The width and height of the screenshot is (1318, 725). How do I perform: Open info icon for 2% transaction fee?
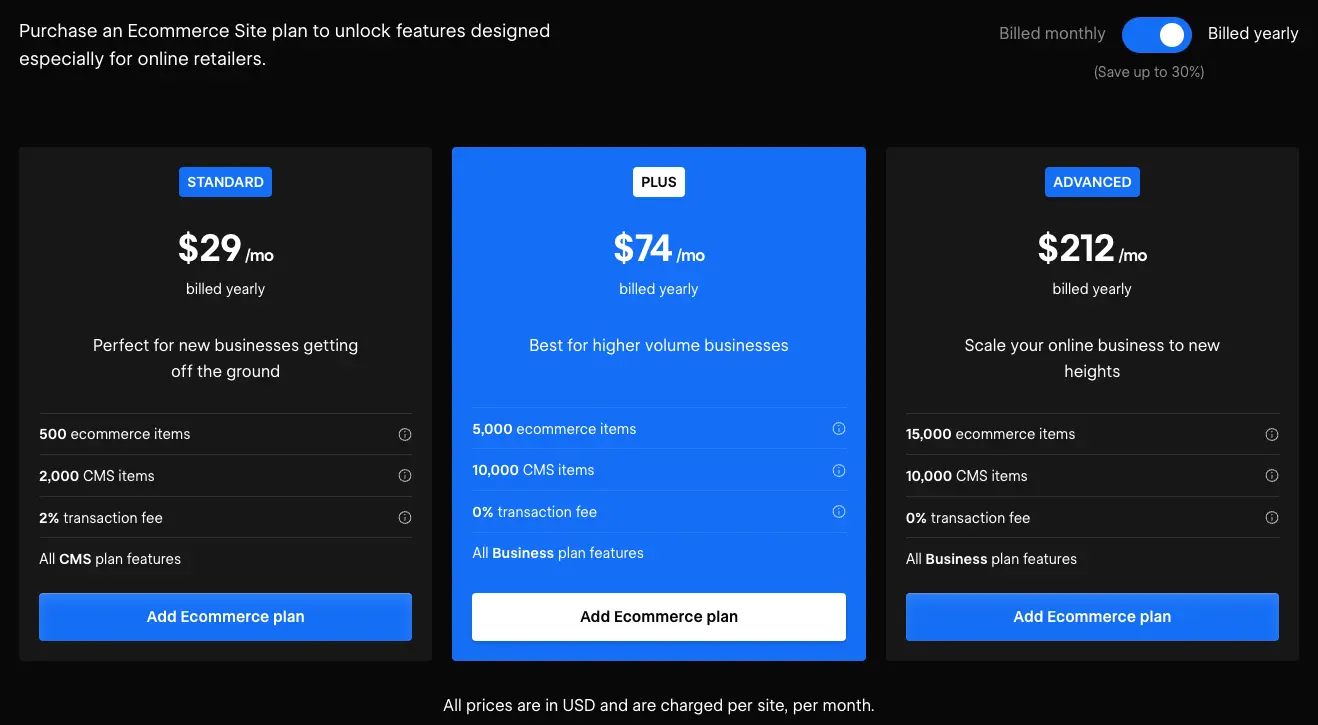[405, 518]
